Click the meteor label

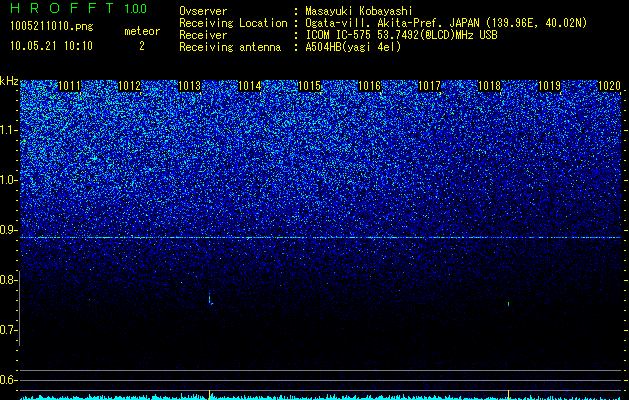[x=142, y=31]
